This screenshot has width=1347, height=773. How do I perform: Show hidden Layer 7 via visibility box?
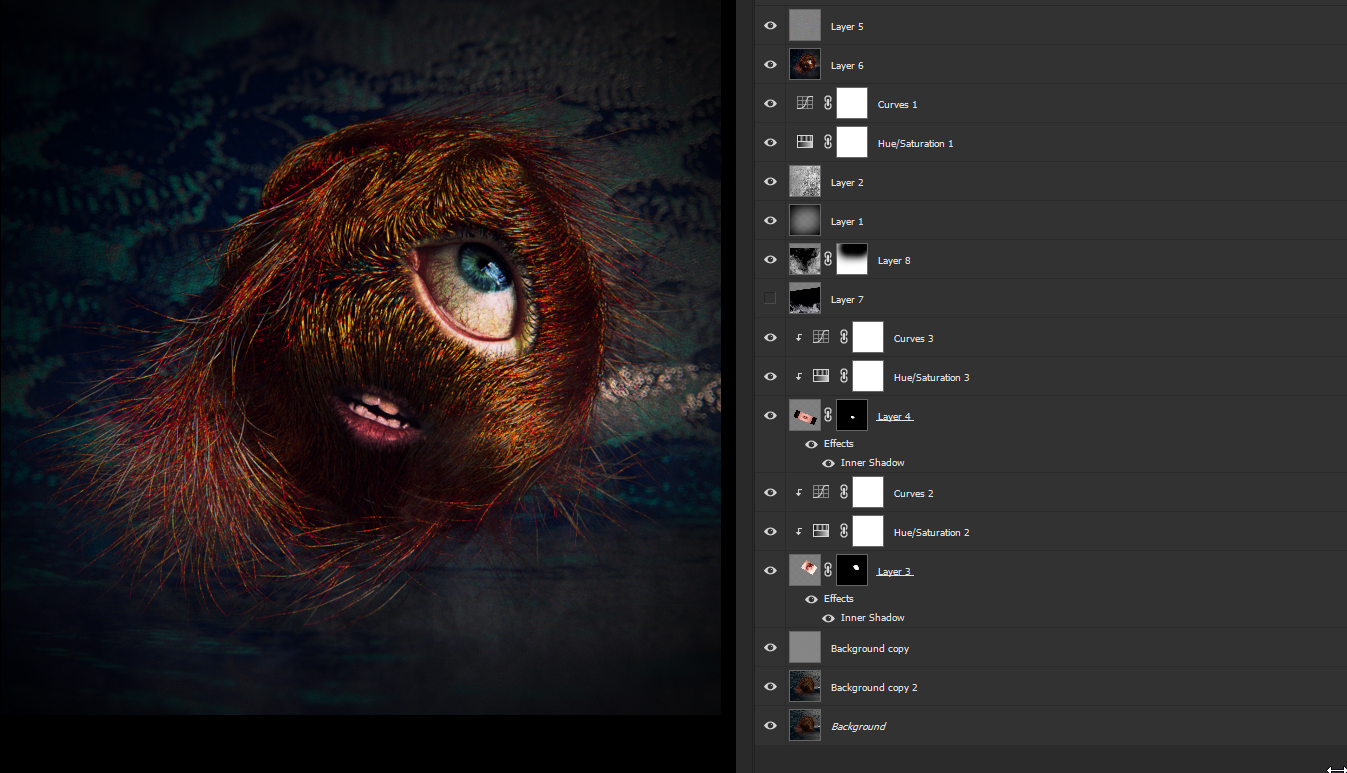(770, 298)
